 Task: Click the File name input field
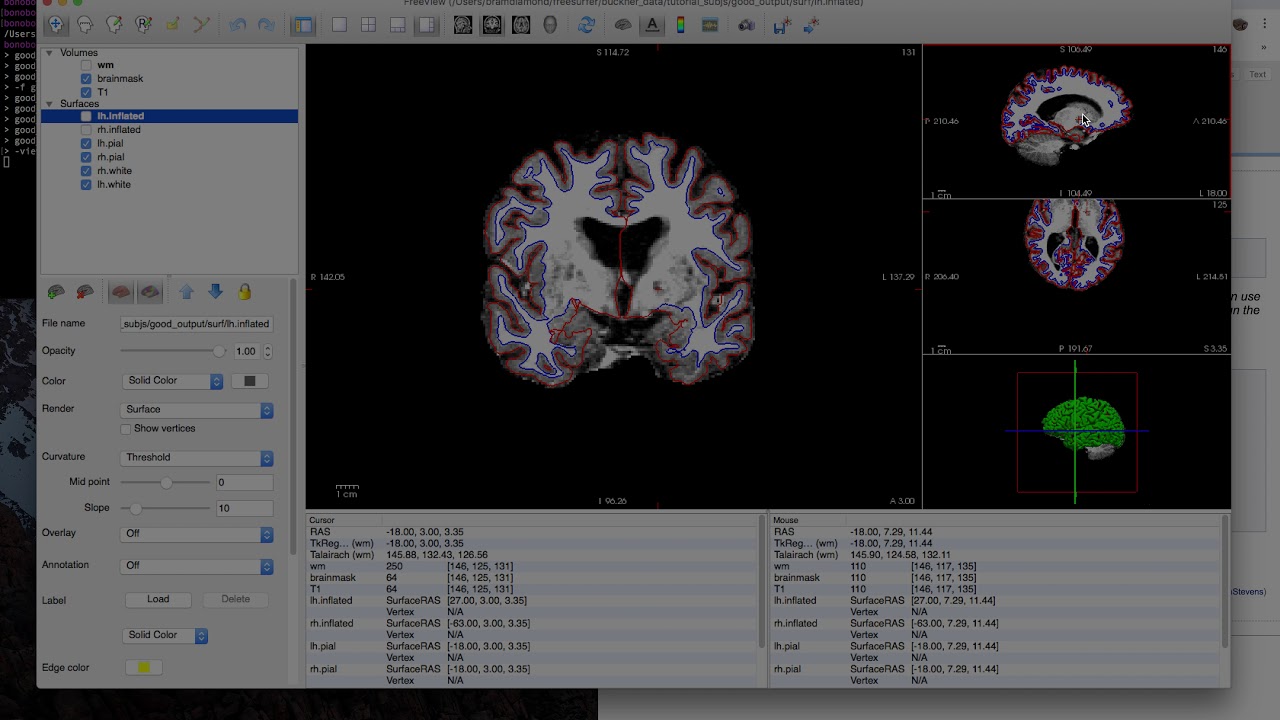[196, 324]
